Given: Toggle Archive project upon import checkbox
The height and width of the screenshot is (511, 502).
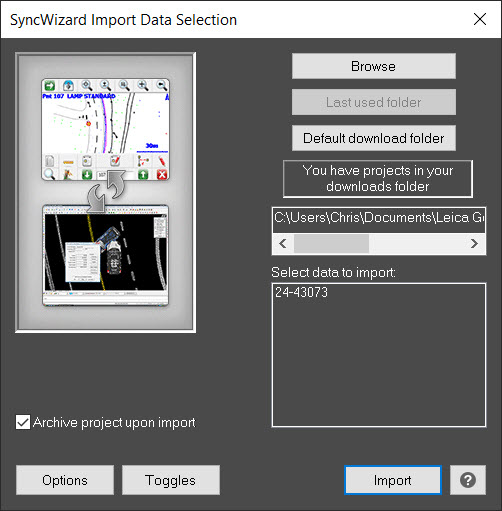Looking at the screenshot, I should pos(23,422).
